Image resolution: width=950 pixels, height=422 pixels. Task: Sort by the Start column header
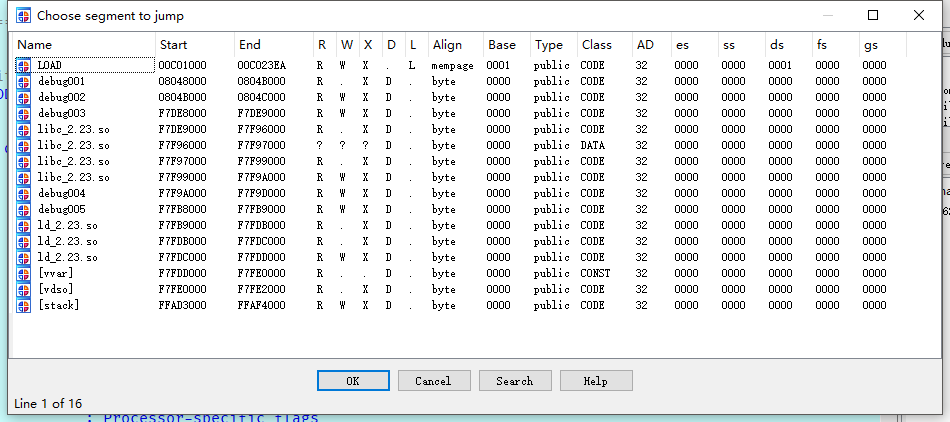point(193,45)
